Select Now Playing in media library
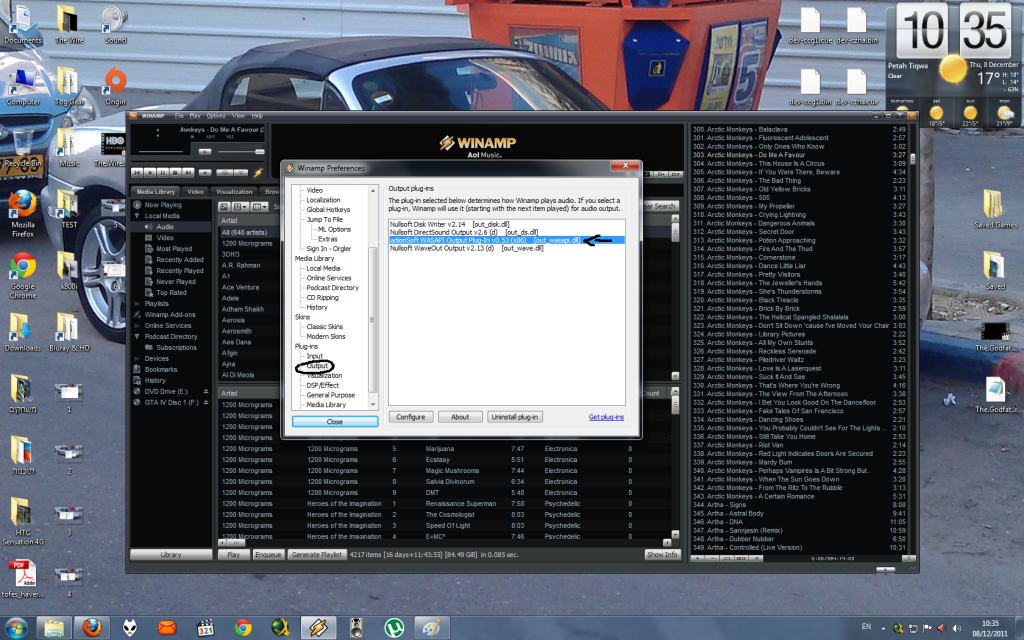This screenshot has height=640, width=1024. 163,204
